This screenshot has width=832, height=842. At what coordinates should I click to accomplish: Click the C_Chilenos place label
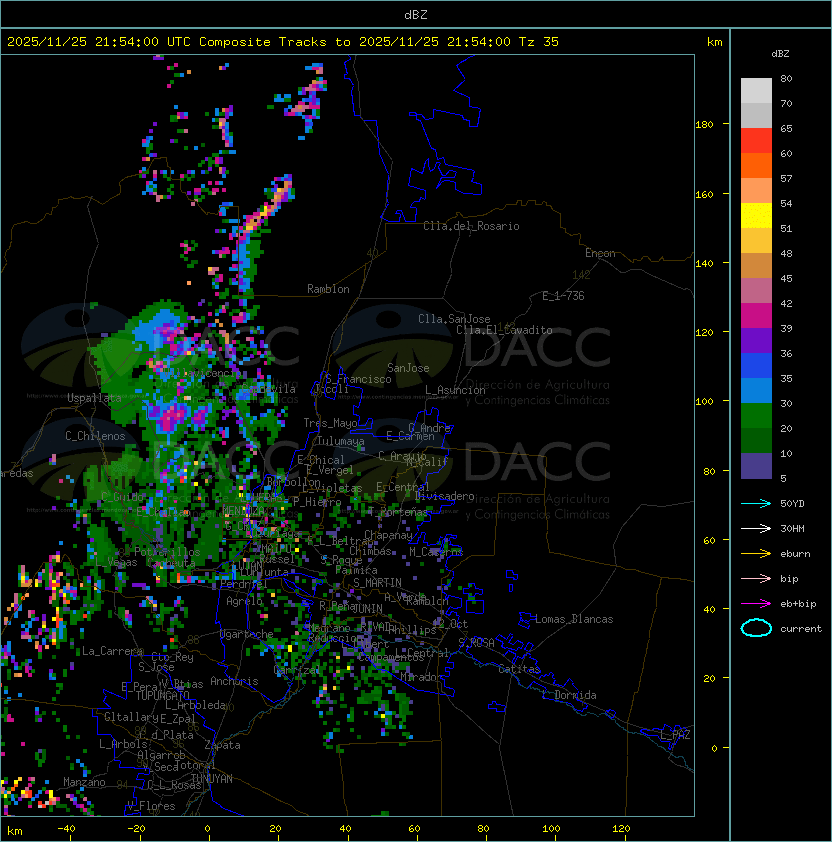(x=95, y=435)
